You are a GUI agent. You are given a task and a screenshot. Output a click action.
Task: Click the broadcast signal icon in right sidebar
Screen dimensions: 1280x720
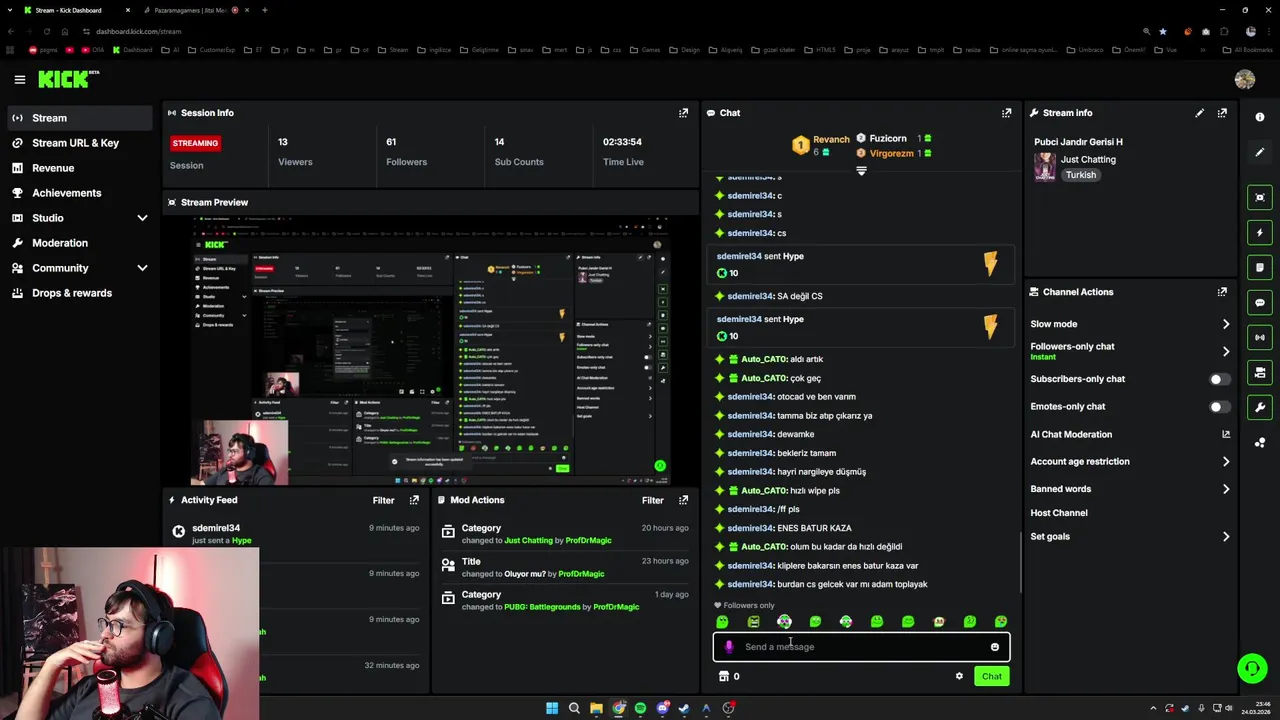click(1260, 338)
